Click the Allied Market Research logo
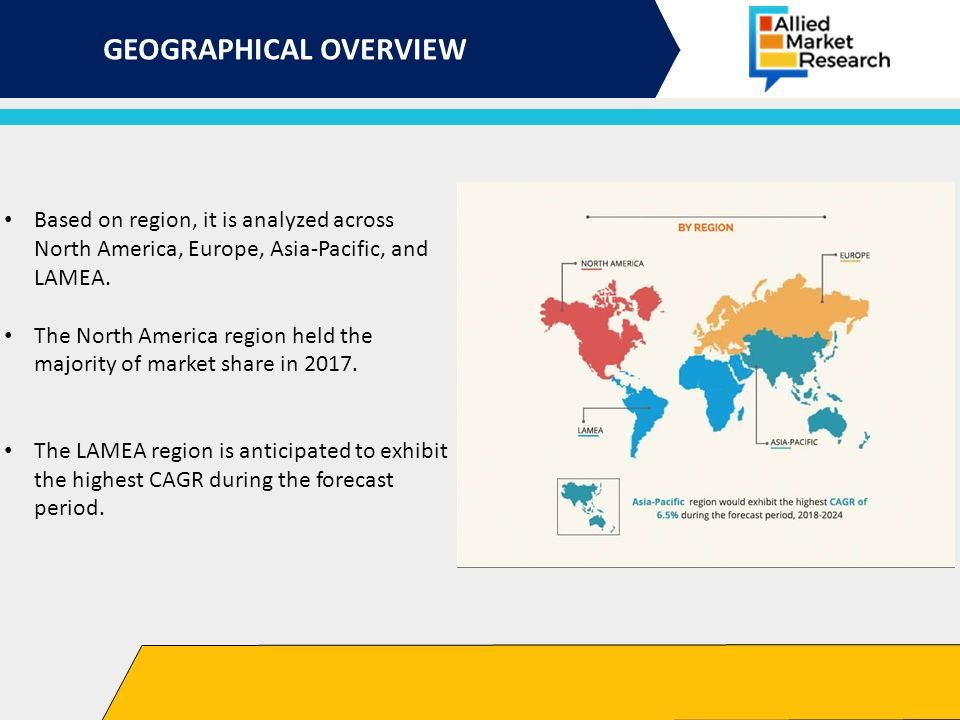The height and width of the screenshot is (720, 960). [x=819, y=48]
